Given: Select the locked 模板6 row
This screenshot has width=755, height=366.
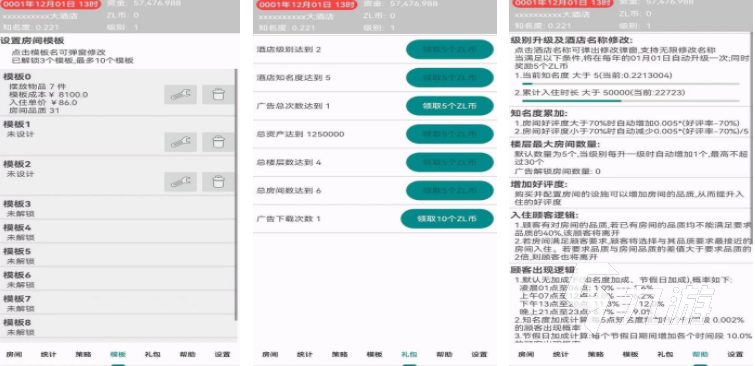Looking at the screenshot, I should click(117, 279).
